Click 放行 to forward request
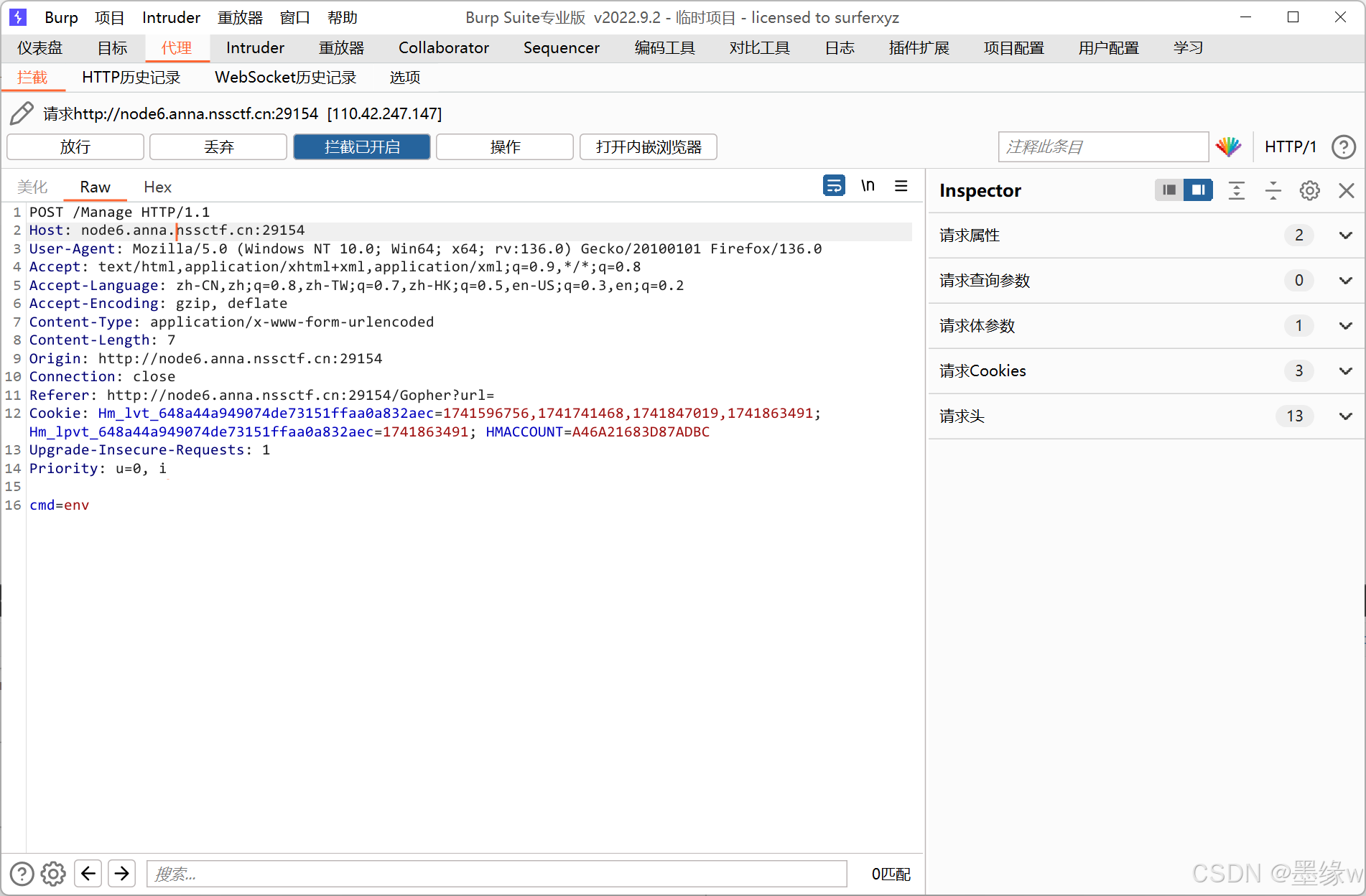The width and height of the screenshot is (1366, 896). click(75, 146)
